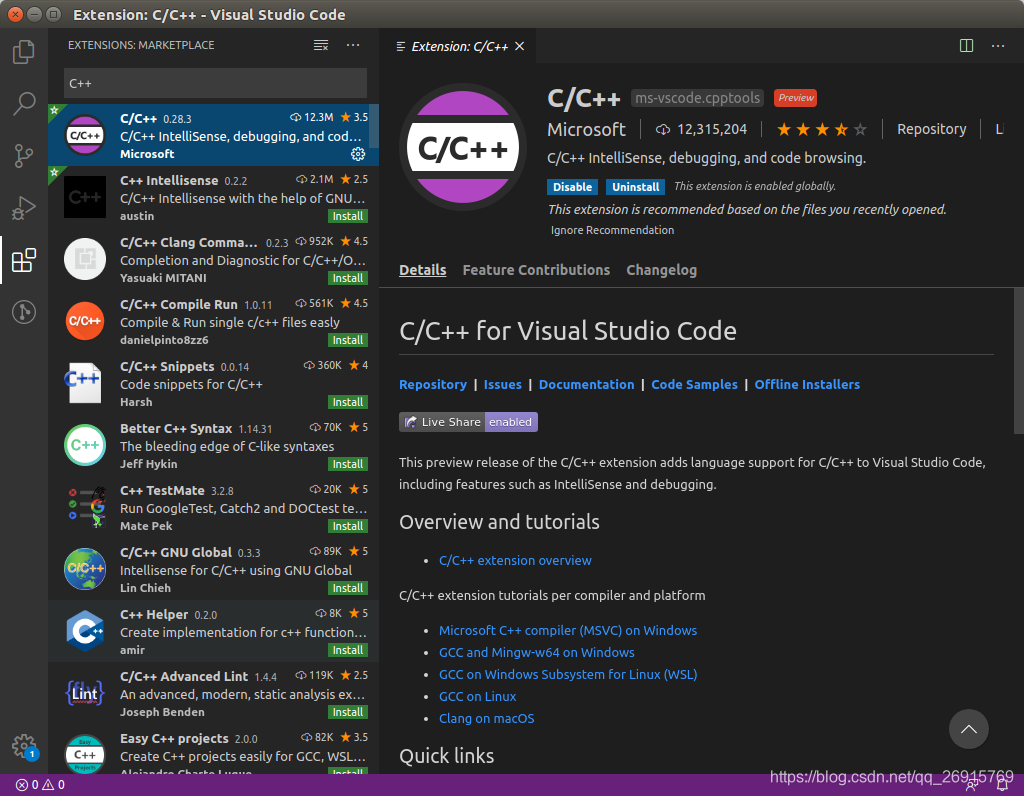Click Ignore Recommendation
Viewport: 1024px width, 796px height.
click(x=612, y=230)
